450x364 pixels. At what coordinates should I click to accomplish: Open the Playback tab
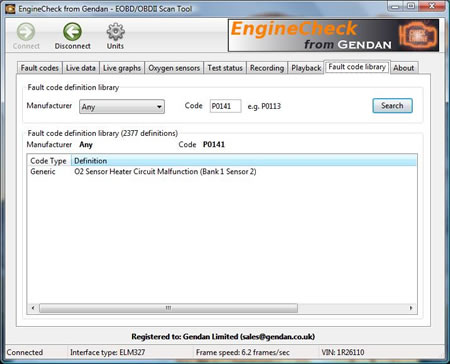(x=306, y=68)
